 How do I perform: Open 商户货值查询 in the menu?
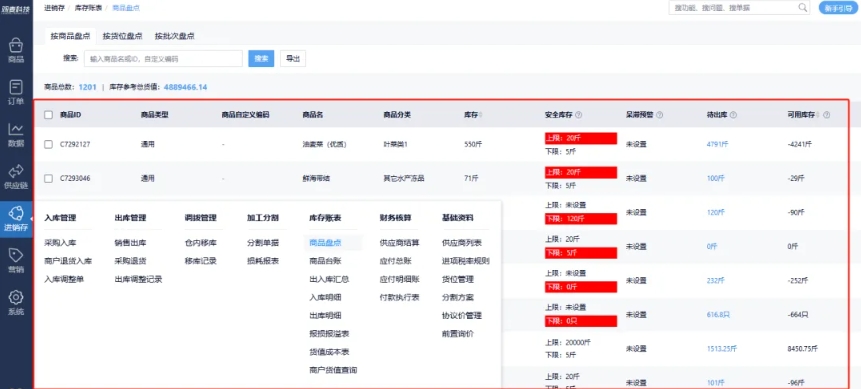click(333, 370)
